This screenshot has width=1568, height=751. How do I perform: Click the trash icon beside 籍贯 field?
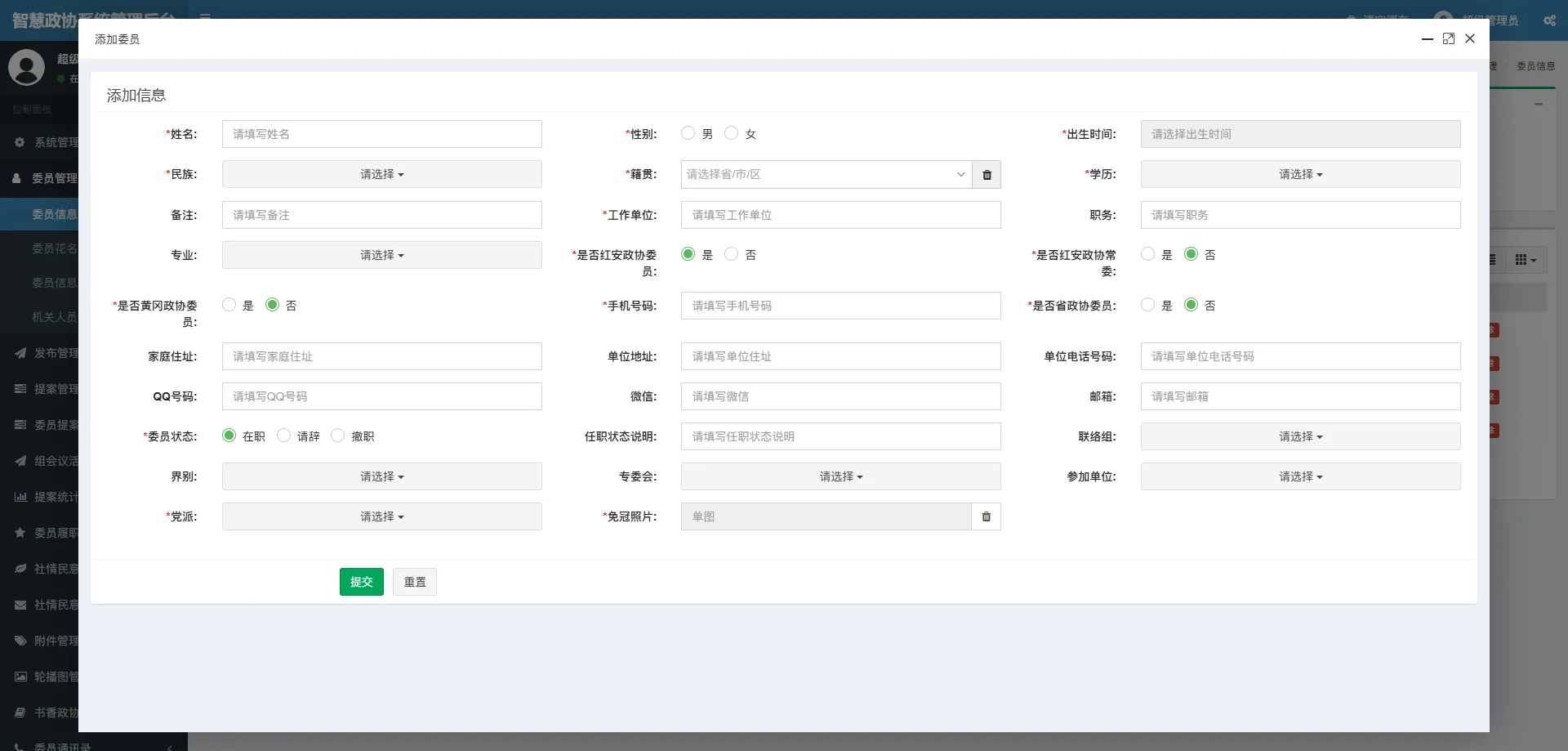click(x=987, y=175)
